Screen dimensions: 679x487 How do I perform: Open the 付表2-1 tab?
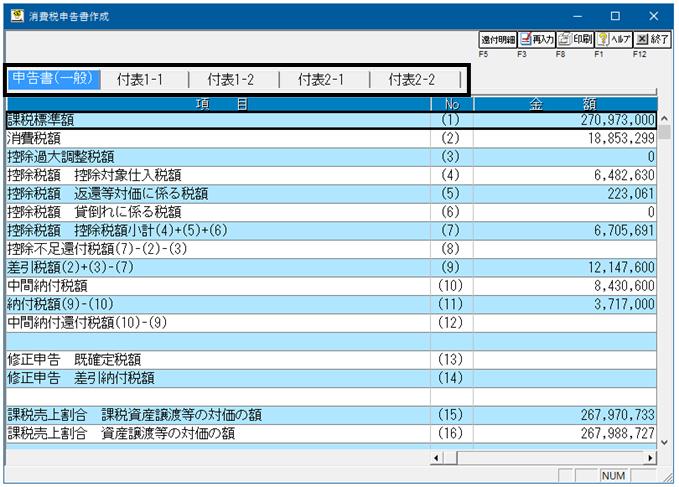[x=321, y=80]
